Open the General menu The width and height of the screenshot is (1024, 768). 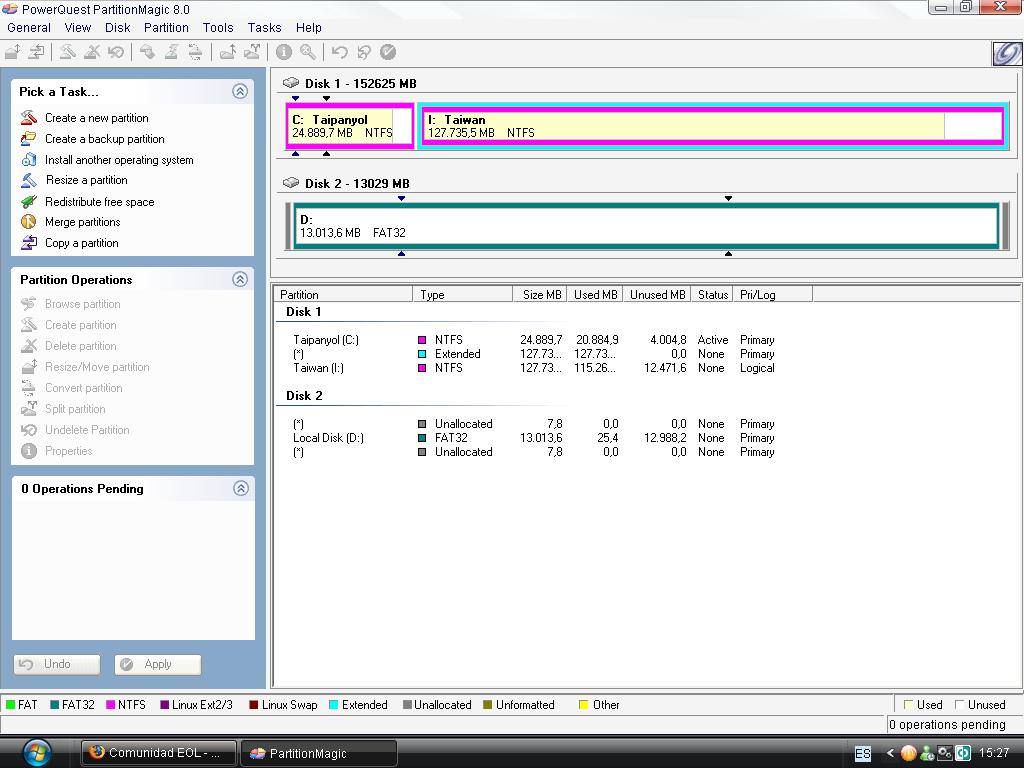[x=29, y=27]
